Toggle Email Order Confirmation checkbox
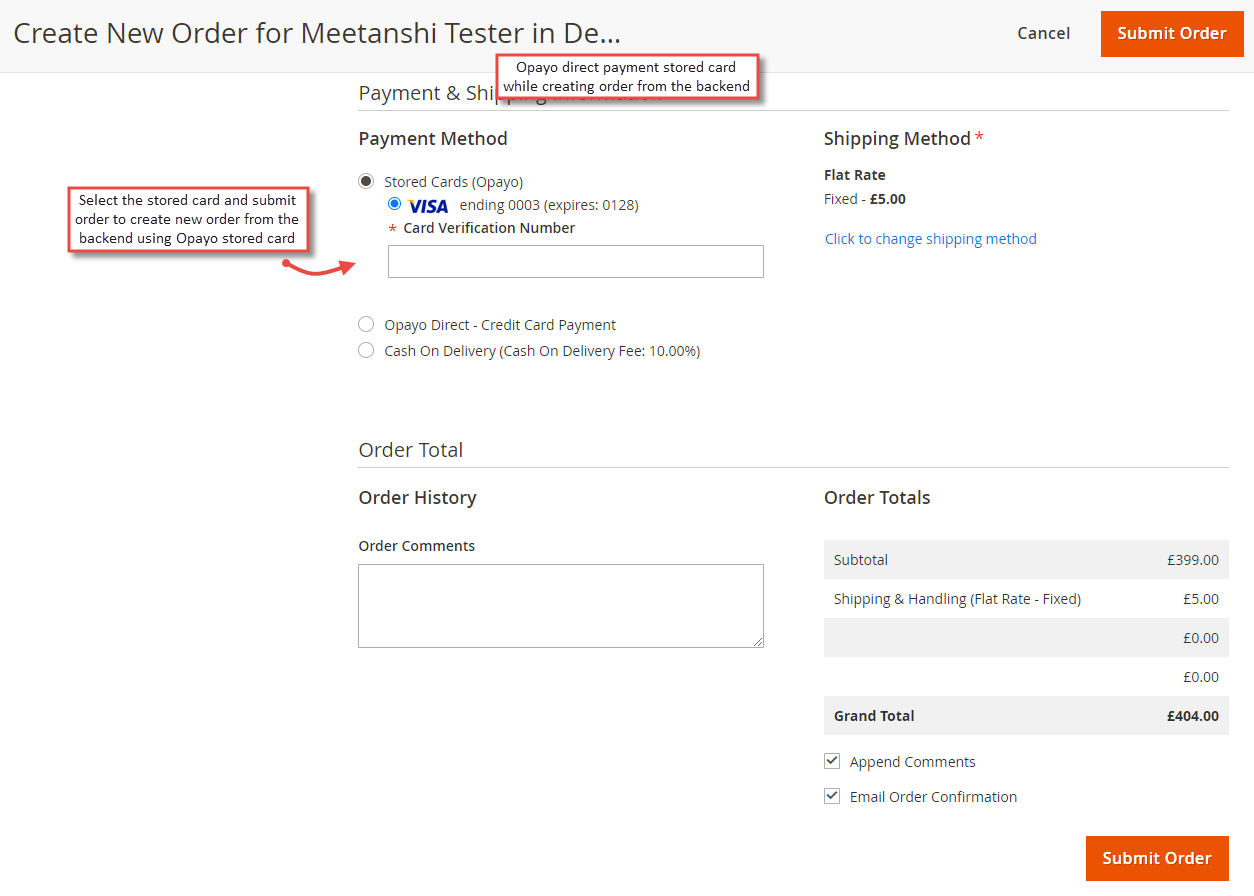 pyautogui.click(x=832, y=796)
